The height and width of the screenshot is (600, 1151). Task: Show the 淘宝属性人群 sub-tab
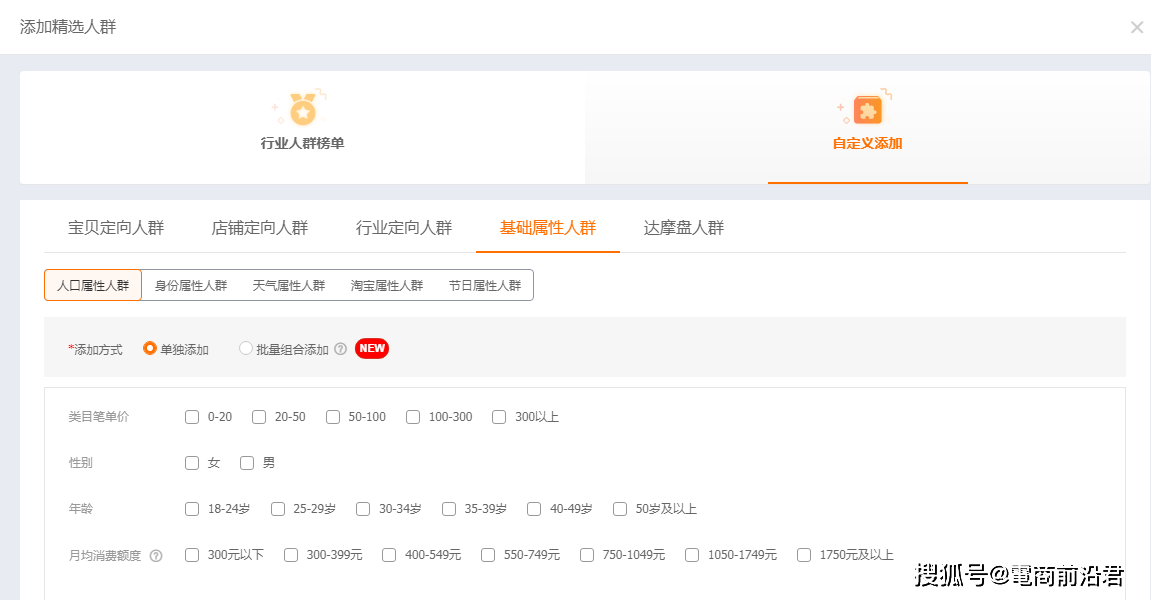387,285
